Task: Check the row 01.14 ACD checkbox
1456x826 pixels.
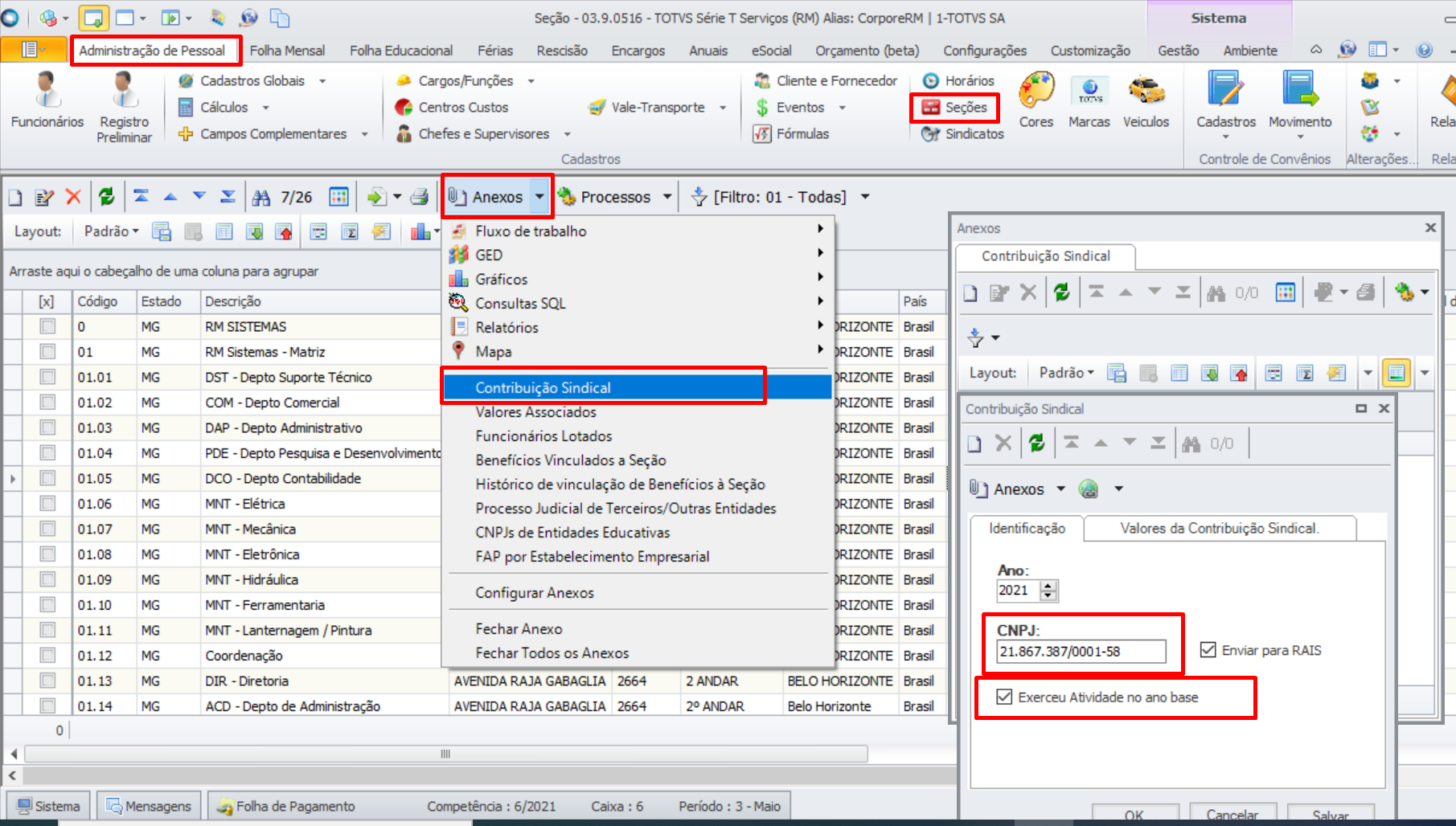Action: pos(48,706)
